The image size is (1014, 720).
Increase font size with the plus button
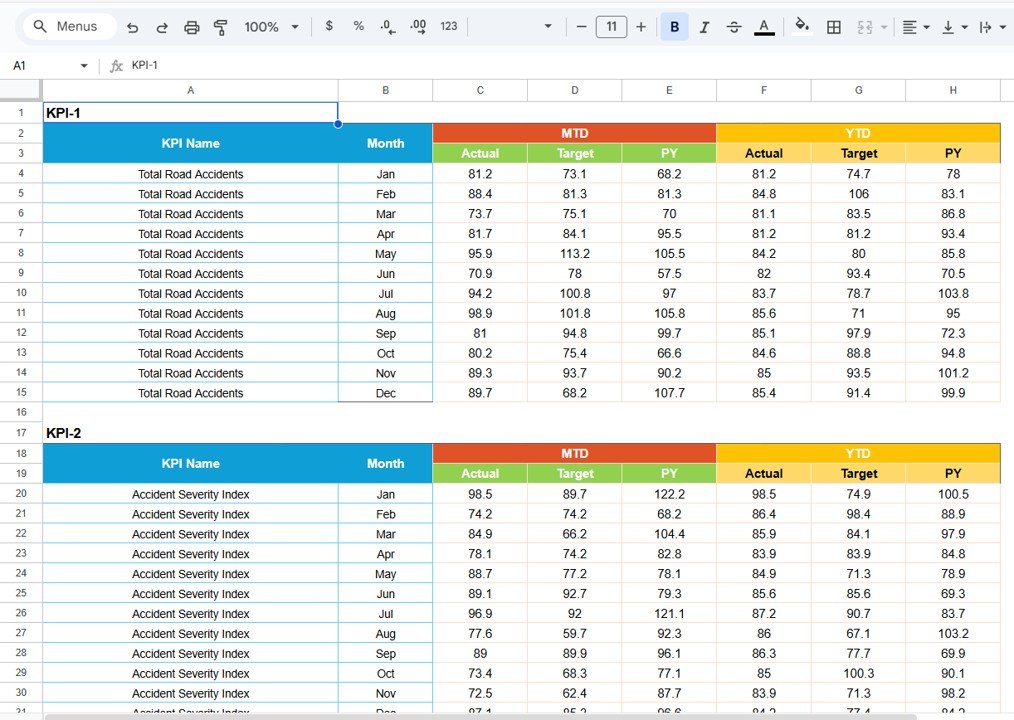pyautogui.click(x=640, y=27)
